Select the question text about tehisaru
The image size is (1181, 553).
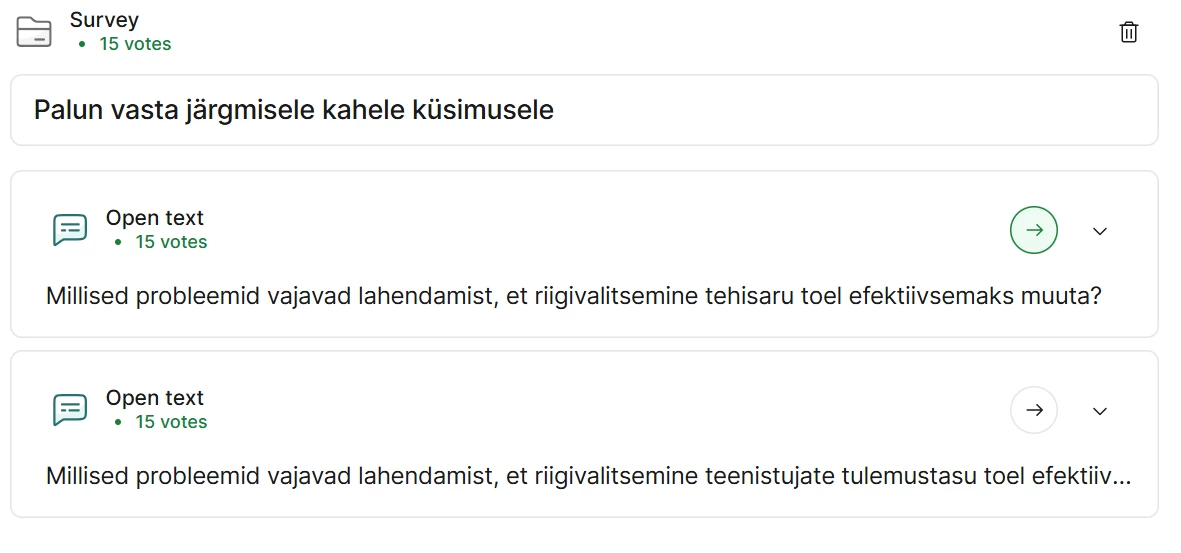[x=573, y=297]
